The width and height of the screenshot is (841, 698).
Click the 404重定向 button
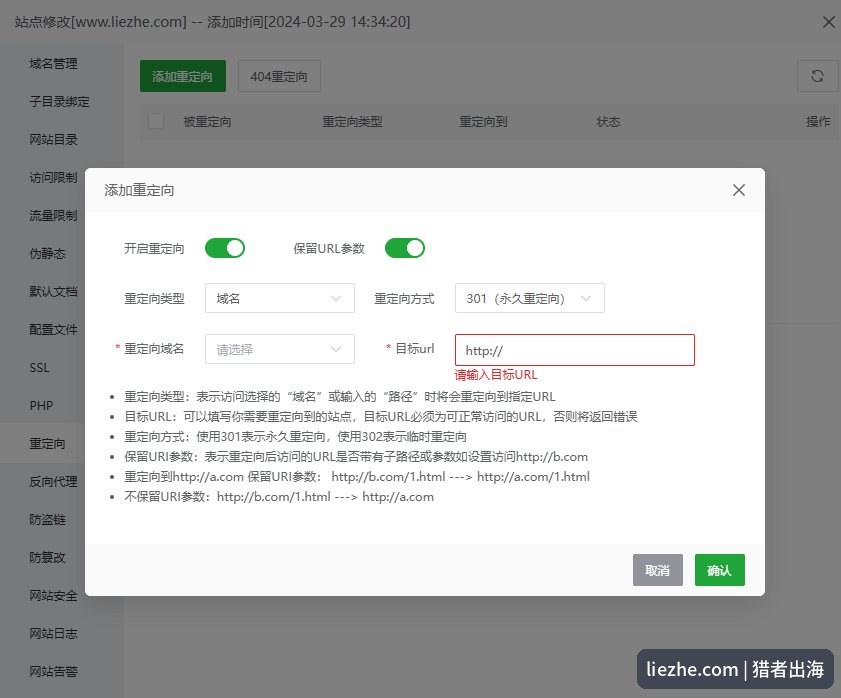(279, 76)
